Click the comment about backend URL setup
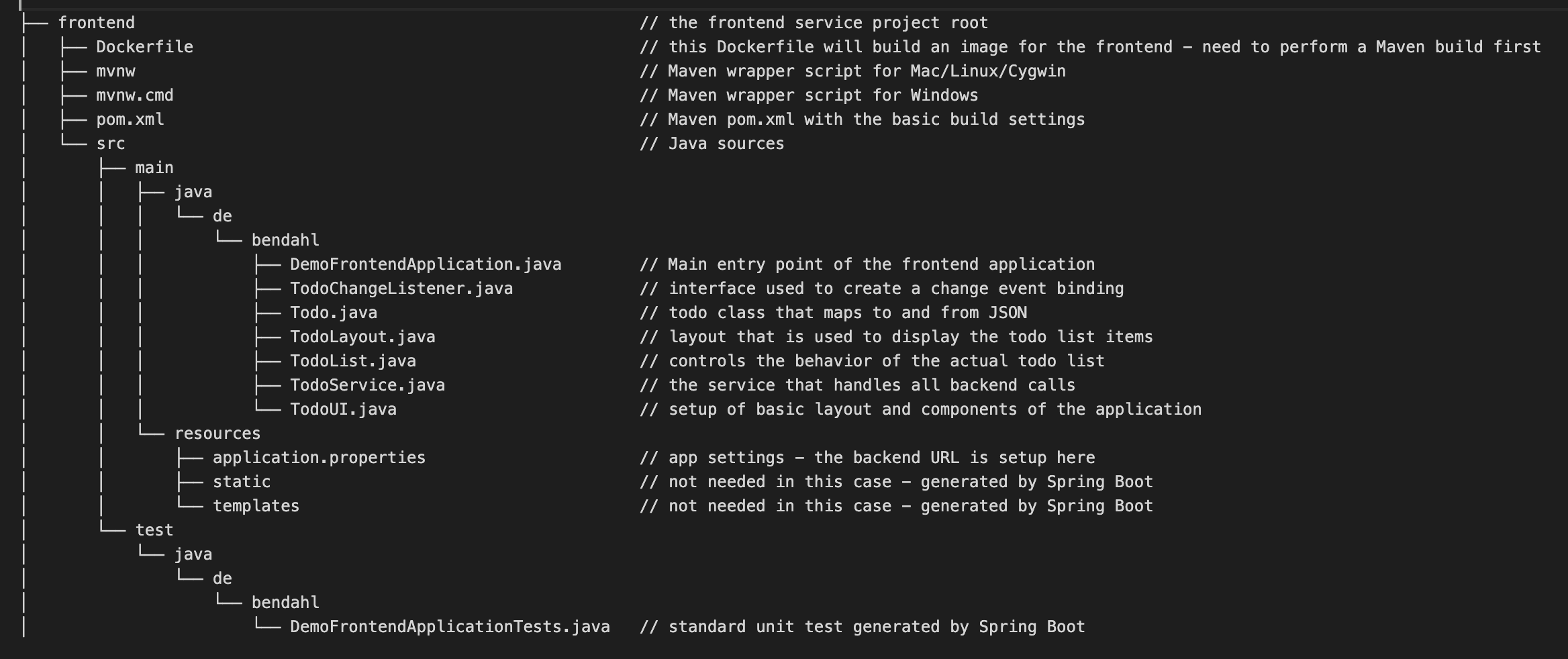Image resolution: width=1568 pixels, height=659 pixels. [867, 458]
